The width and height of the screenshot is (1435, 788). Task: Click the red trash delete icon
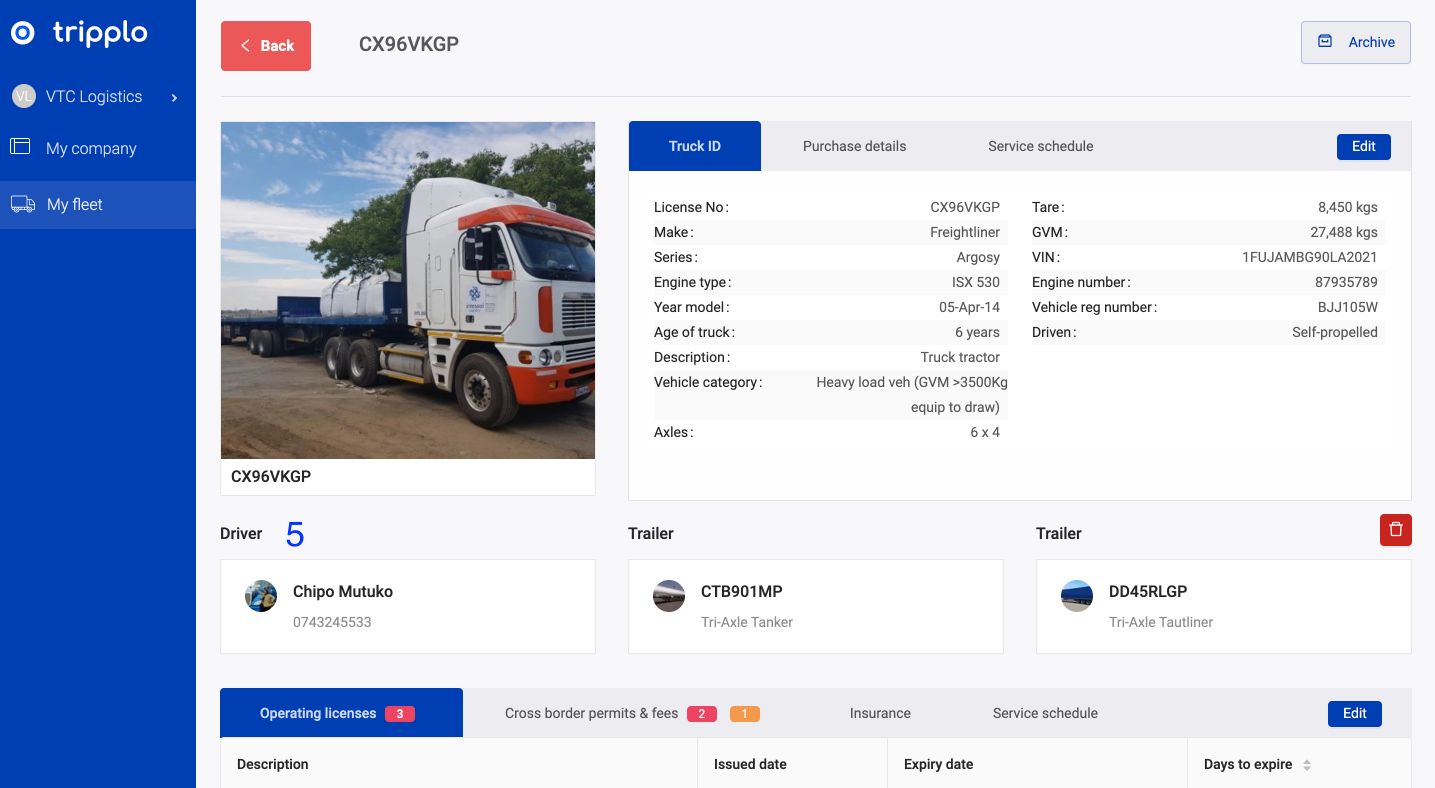(1395, 530)
